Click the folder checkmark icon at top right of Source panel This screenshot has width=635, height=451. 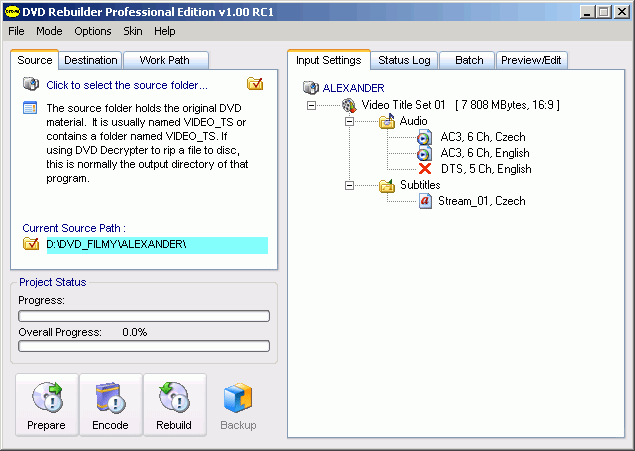[x=255, y=84]
